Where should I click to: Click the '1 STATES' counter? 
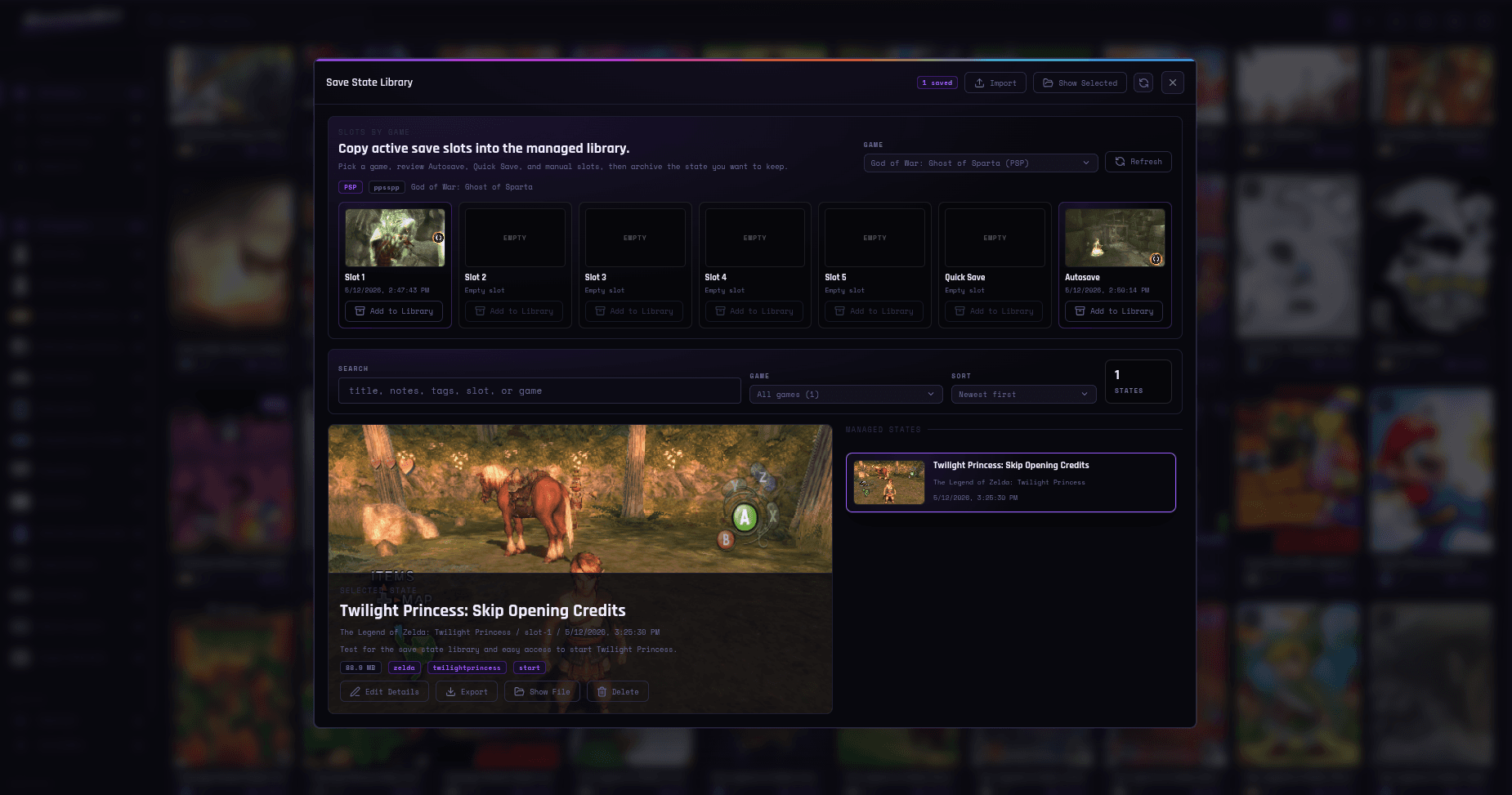(x=1138, y=382)
